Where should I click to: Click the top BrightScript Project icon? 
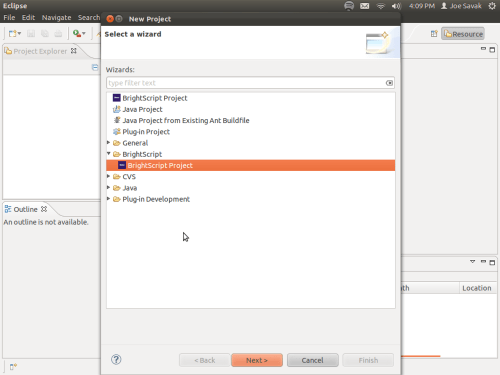116,98
